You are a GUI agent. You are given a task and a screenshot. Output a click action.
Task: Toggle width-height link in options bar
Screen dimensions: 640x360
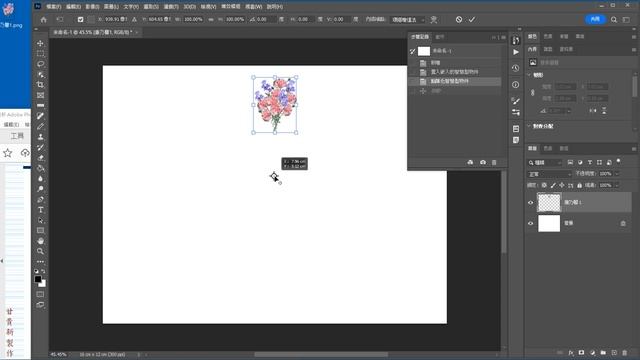pos(211,20)
